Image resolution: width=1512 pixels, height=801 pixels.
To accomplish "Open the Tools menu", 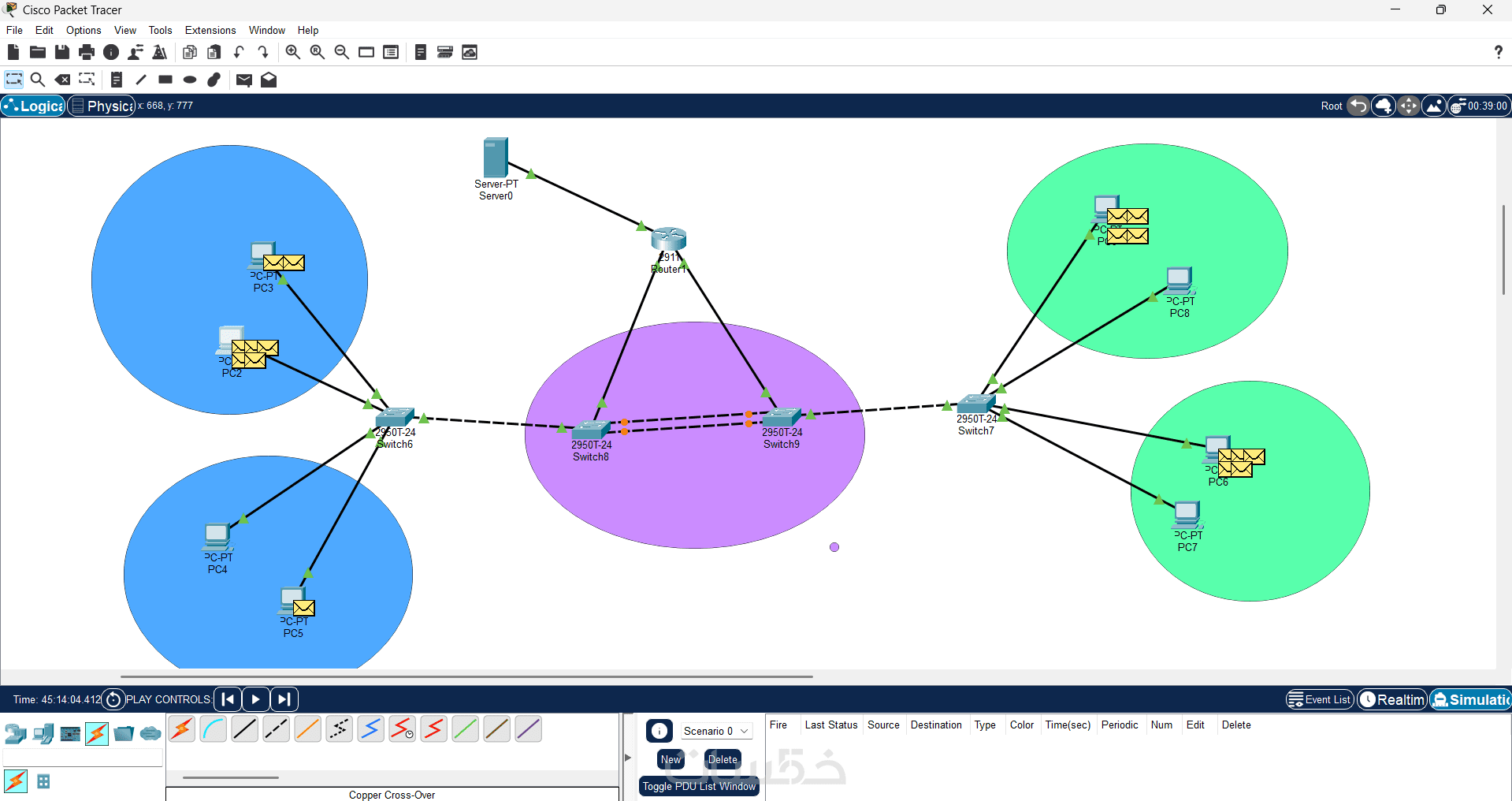I will (160, 30).
